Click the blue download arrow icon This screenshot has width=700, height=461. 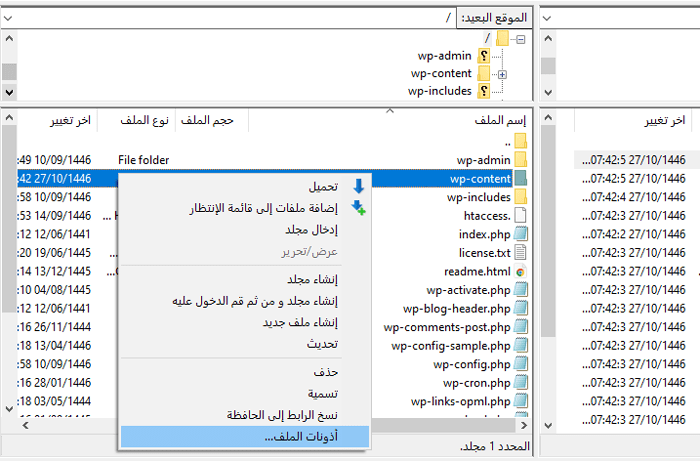358,186
